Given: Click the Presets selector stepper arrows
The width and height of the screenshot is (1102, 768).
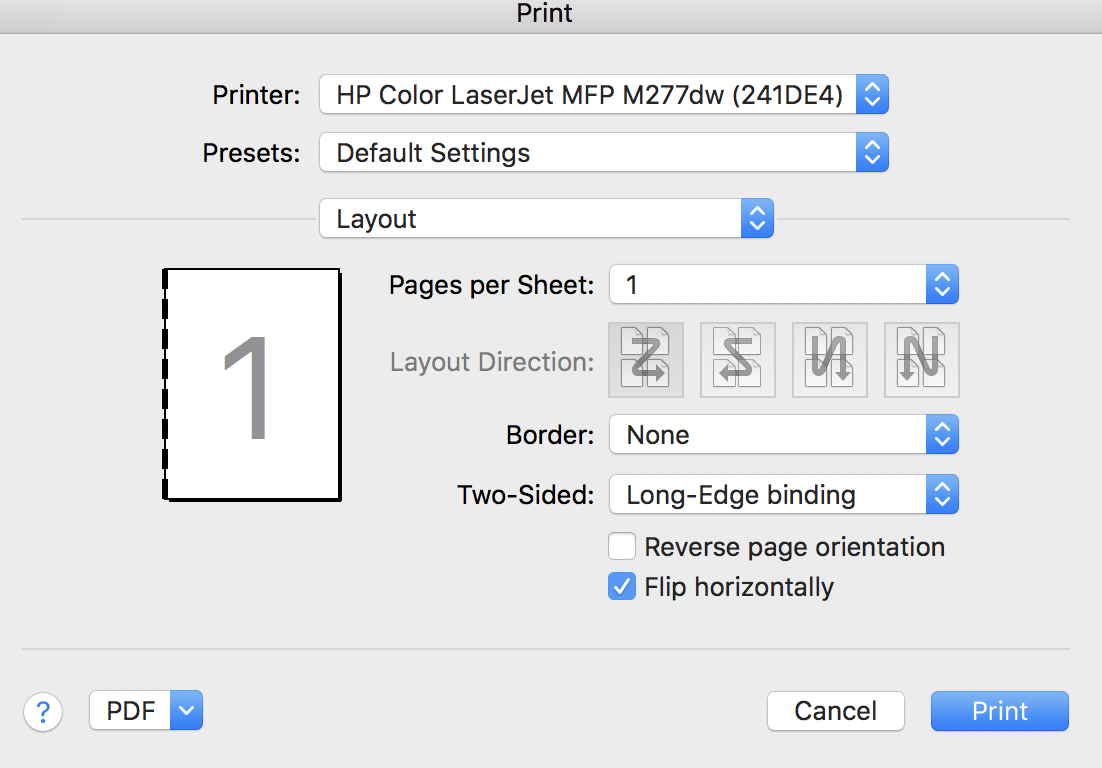Looking at the screenshot, I should [872, 153].
